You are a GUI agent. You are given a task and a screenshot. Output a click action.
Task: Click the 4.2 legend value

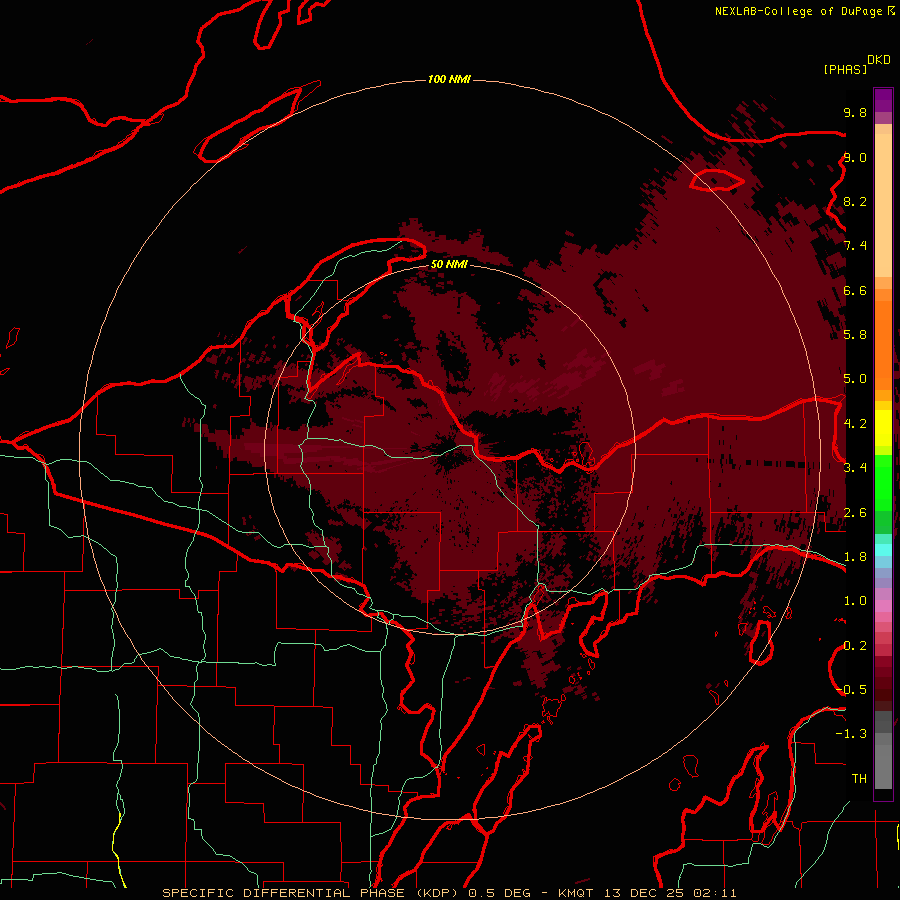(855, 424)
